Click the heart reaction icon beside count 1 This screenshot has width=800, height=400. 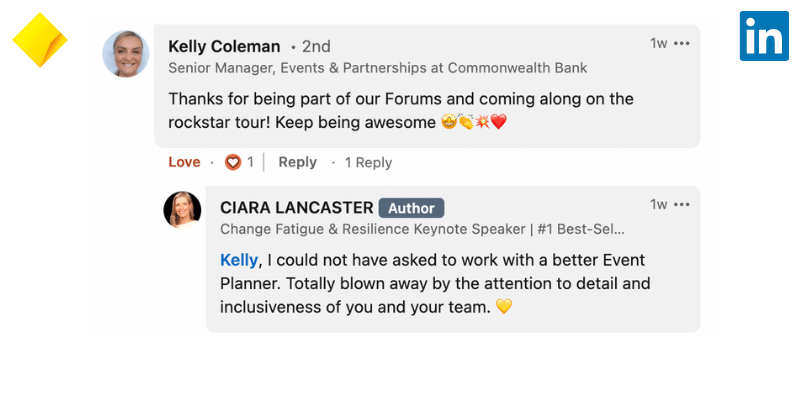tap(233, 162)
